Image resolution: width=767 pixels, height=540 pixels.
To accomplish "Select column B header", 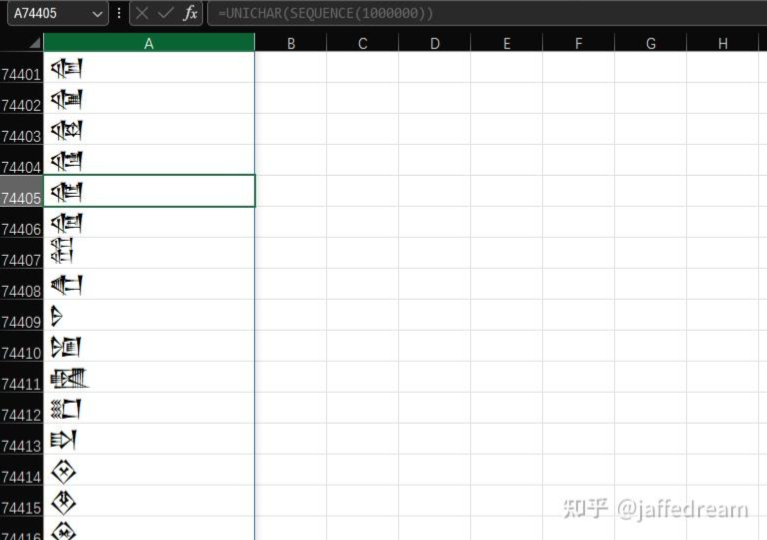I will click(x=290, y=43).
